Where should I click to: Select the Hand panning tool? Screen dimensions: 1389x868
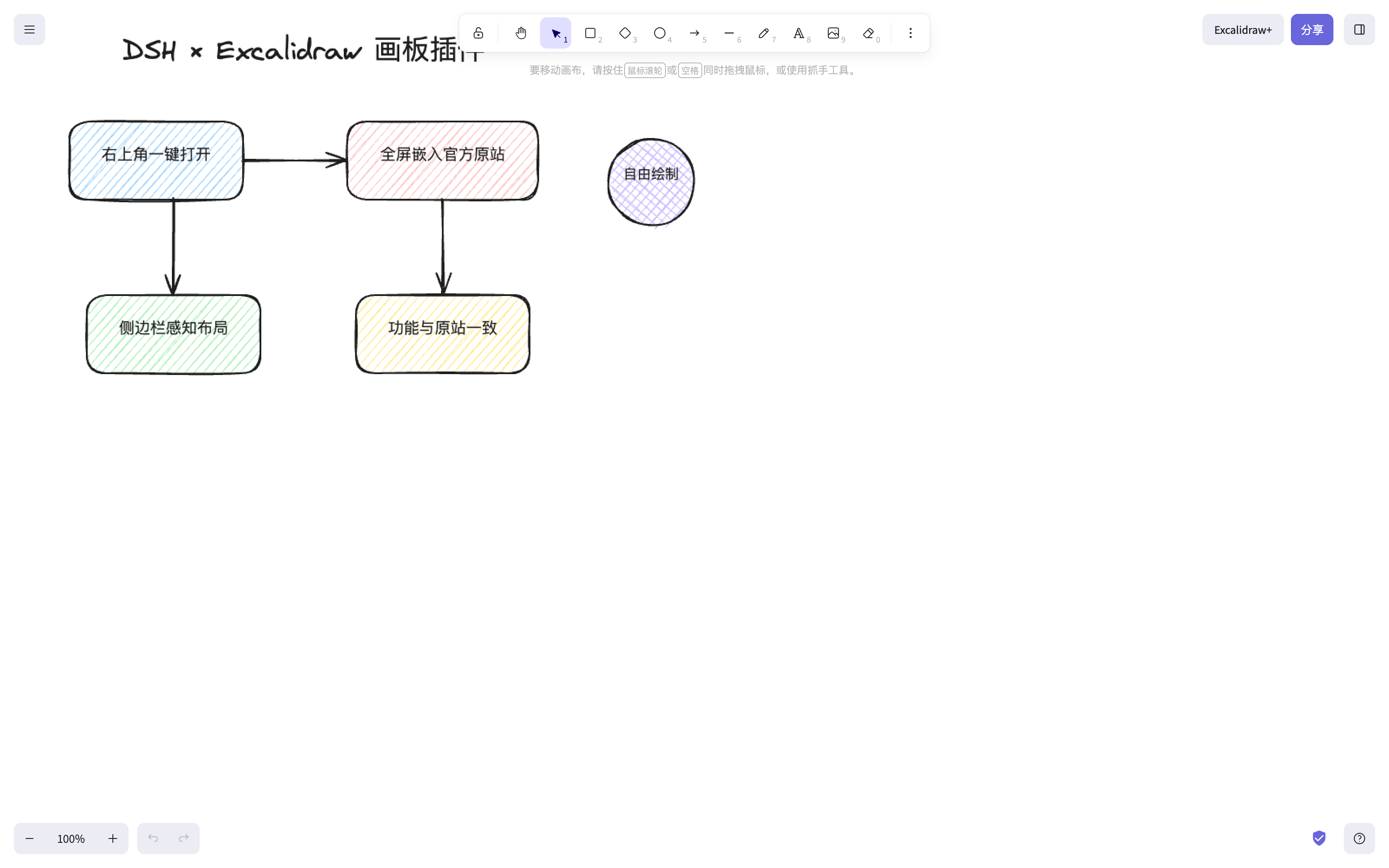click(520, 33)
